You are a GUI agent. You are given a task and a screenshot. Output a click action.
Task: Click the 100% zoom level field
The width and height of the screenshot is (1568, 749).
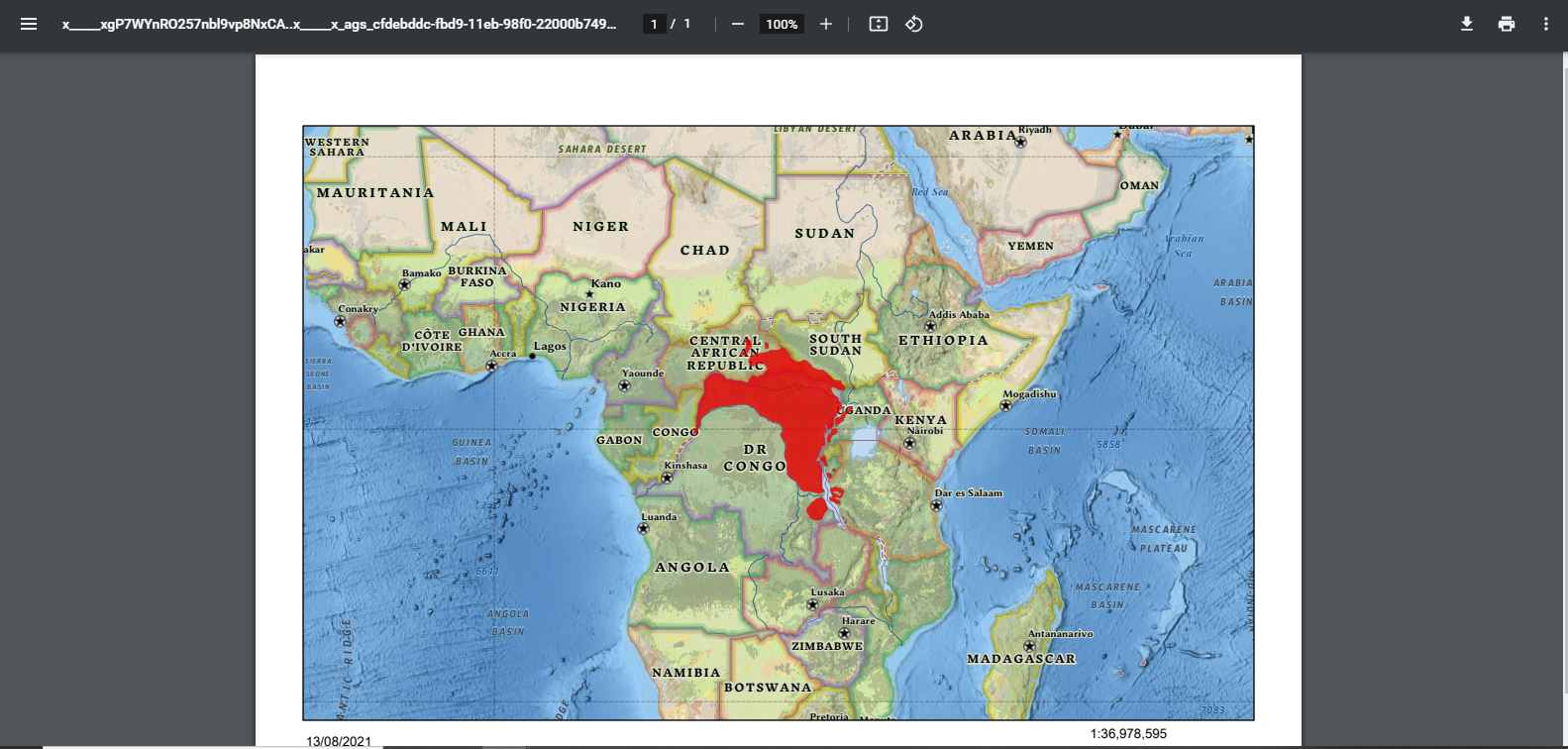coord(782,24)
